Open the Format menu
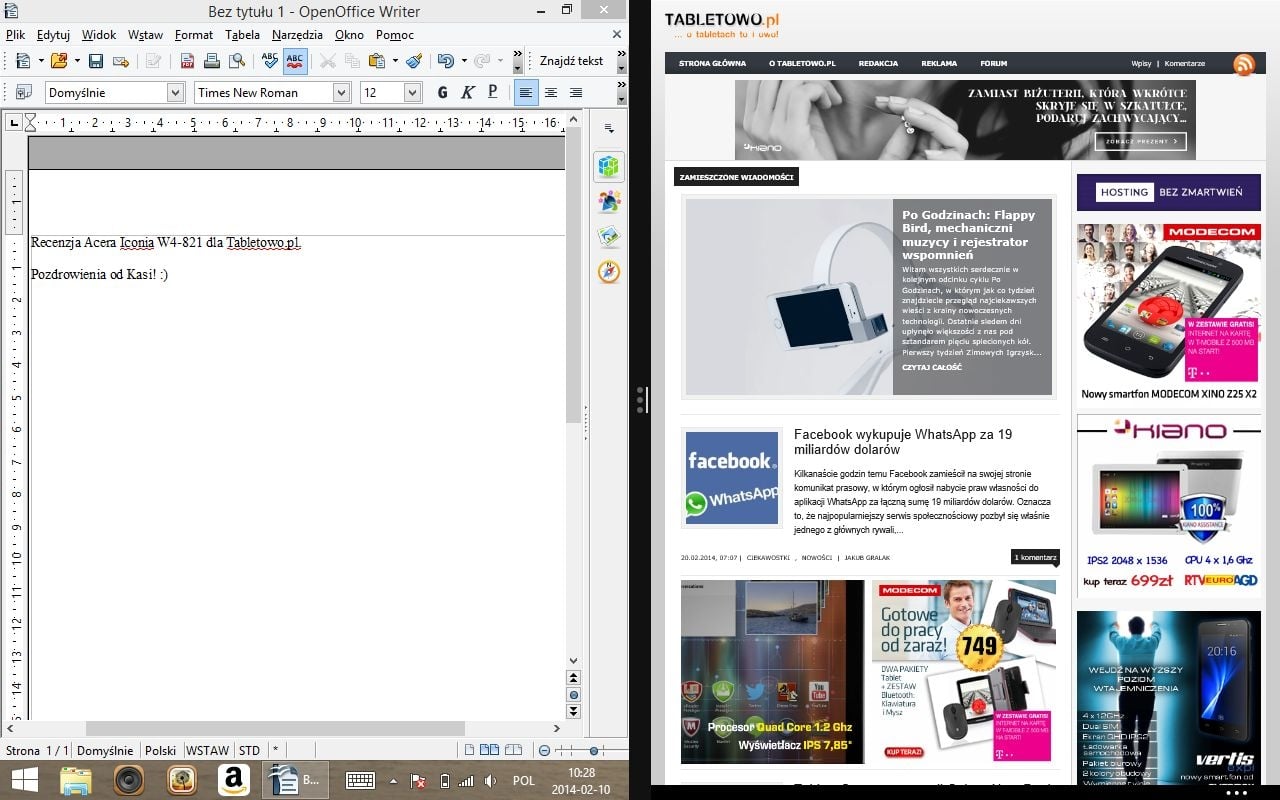Viewport: 1280px width, 800px height. click(193, 34)
